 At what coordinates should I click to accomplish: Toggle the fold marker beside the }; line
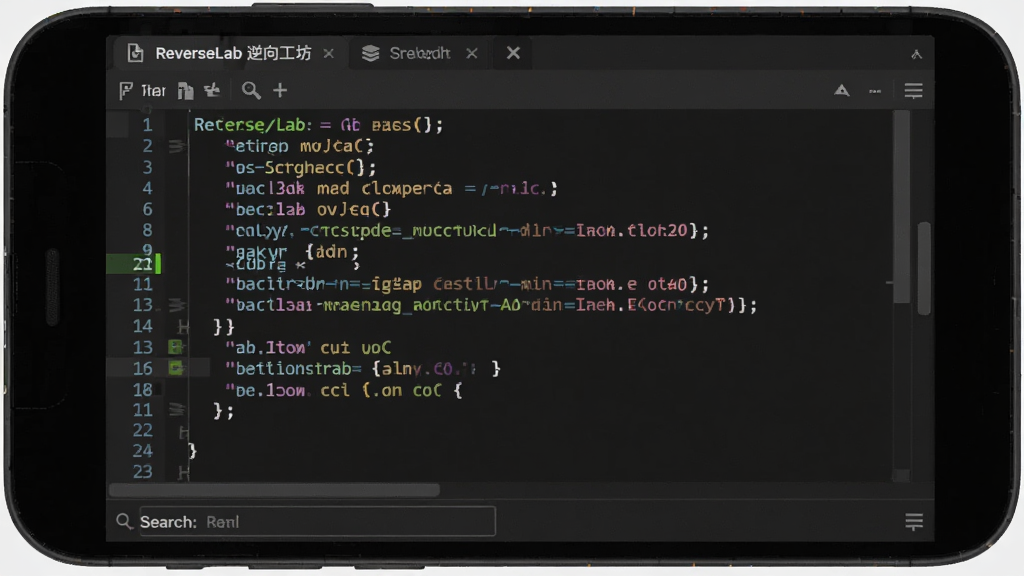point(176,410)
